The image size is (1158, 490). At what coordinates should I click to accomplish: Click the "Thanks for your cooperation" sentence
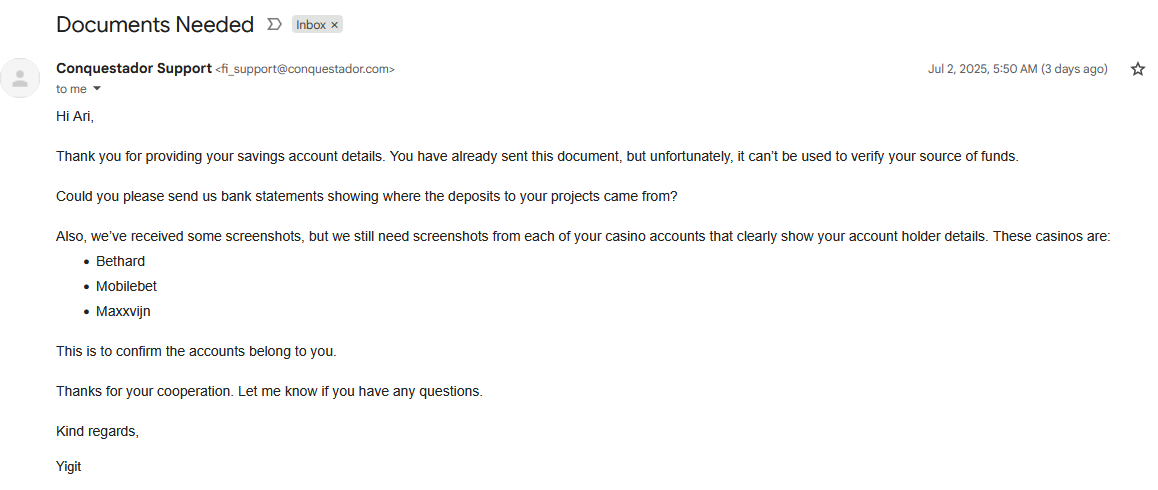click(270, 392)
